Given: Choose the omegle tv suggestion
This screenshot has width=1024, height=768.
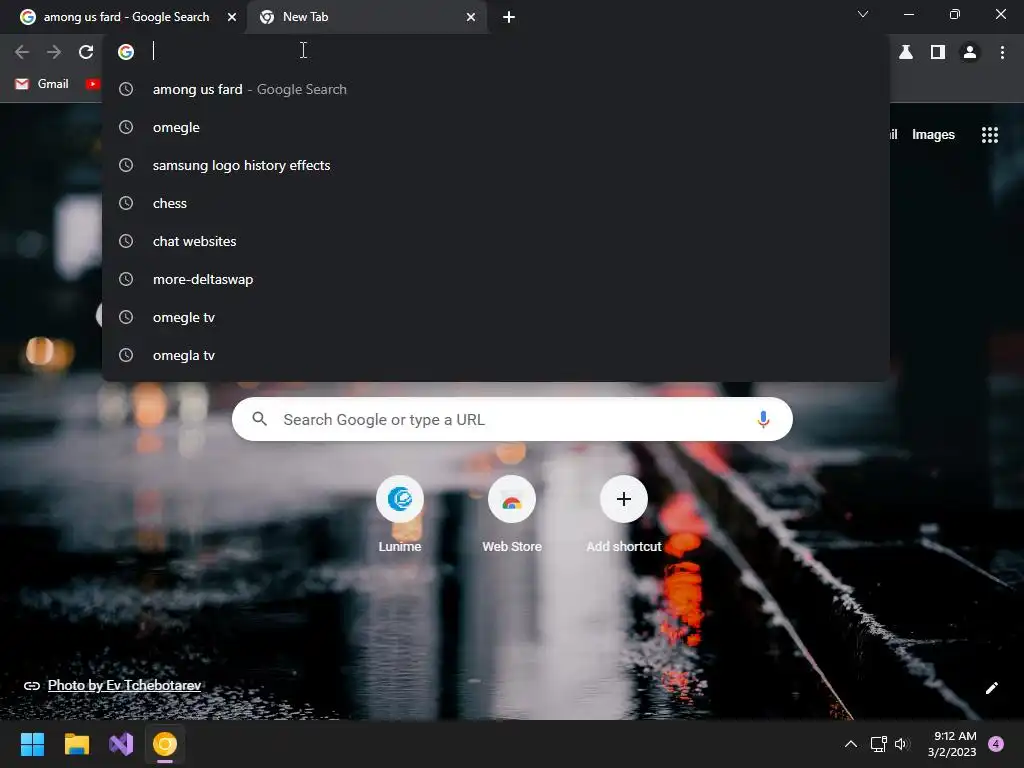Looking at the screenshot, I should click(x=496, y=317).
